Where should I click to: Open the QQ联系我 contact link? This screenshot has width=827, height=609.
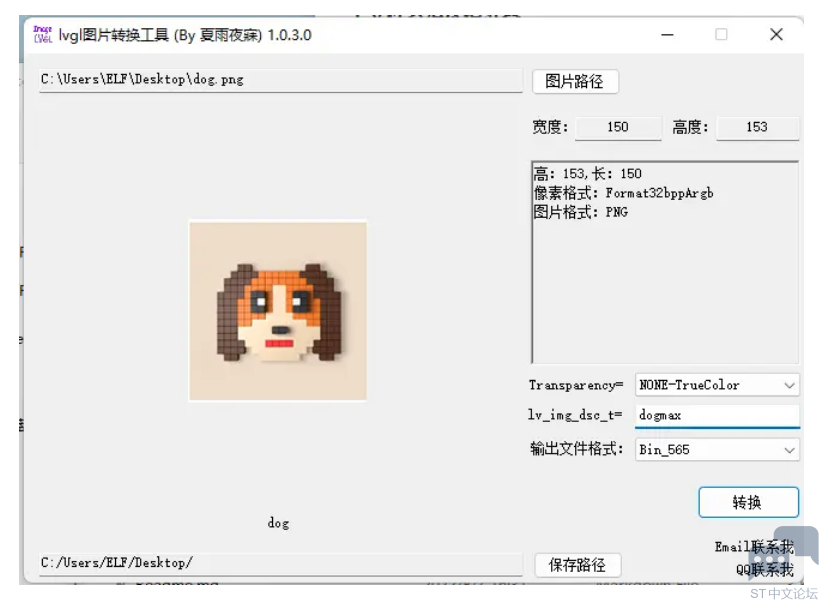764,570
